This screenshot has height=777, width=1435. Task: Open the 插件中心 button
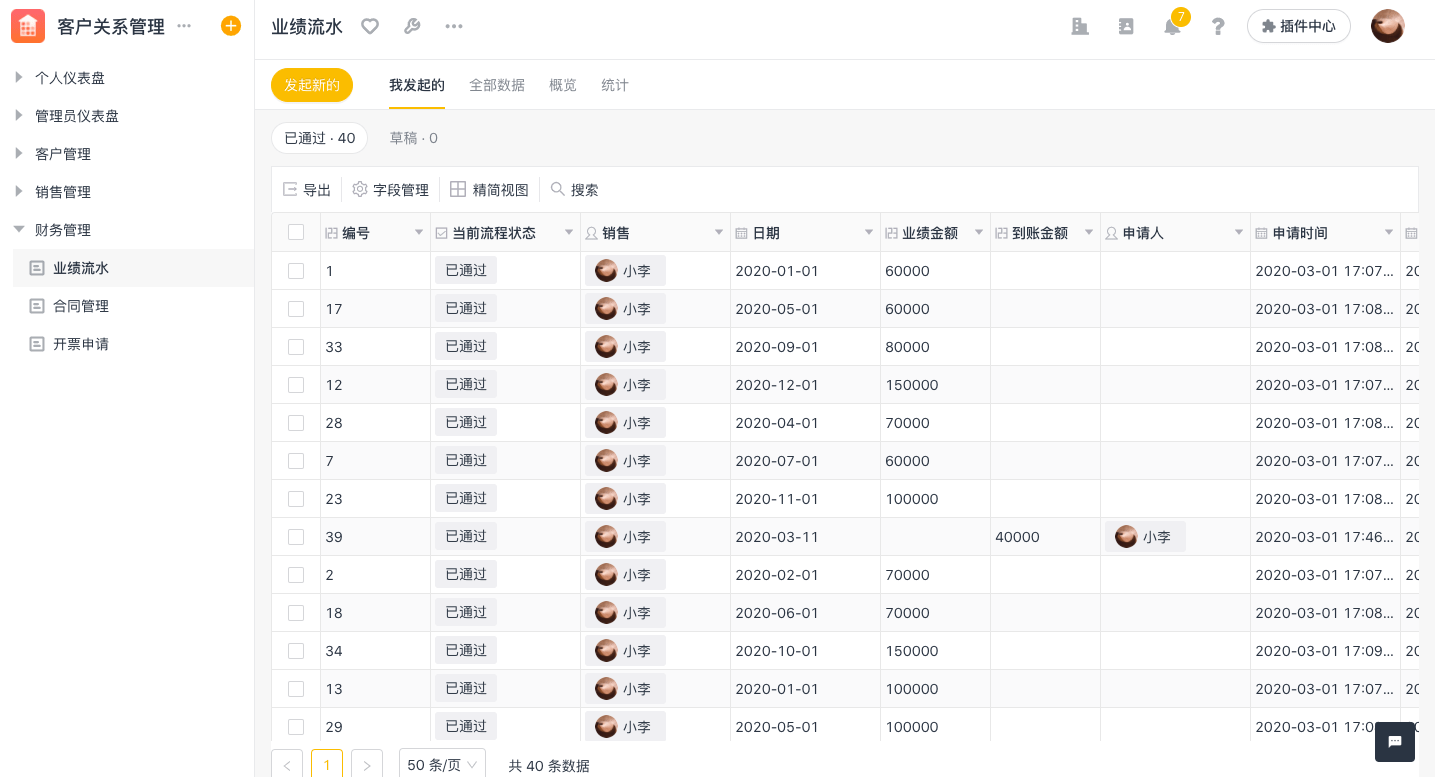coord(1298,26)
